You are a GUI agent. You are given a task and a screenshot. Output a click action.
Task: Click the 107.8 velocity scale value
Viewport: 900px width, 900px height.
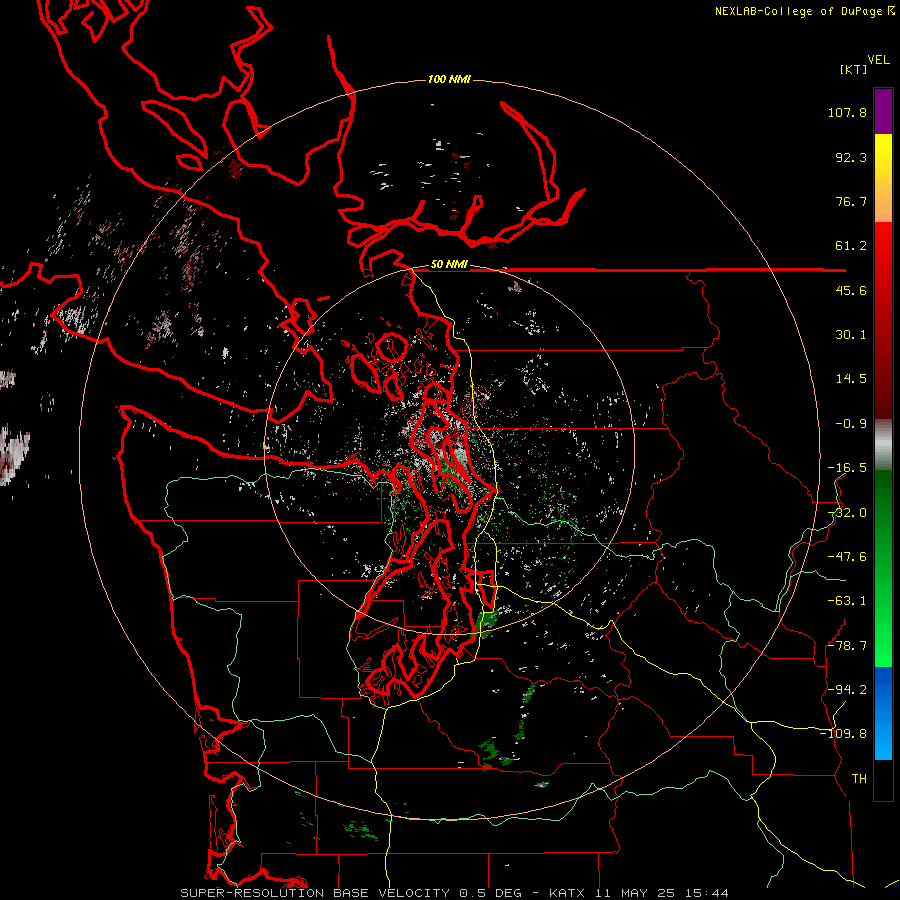(847, 112)
